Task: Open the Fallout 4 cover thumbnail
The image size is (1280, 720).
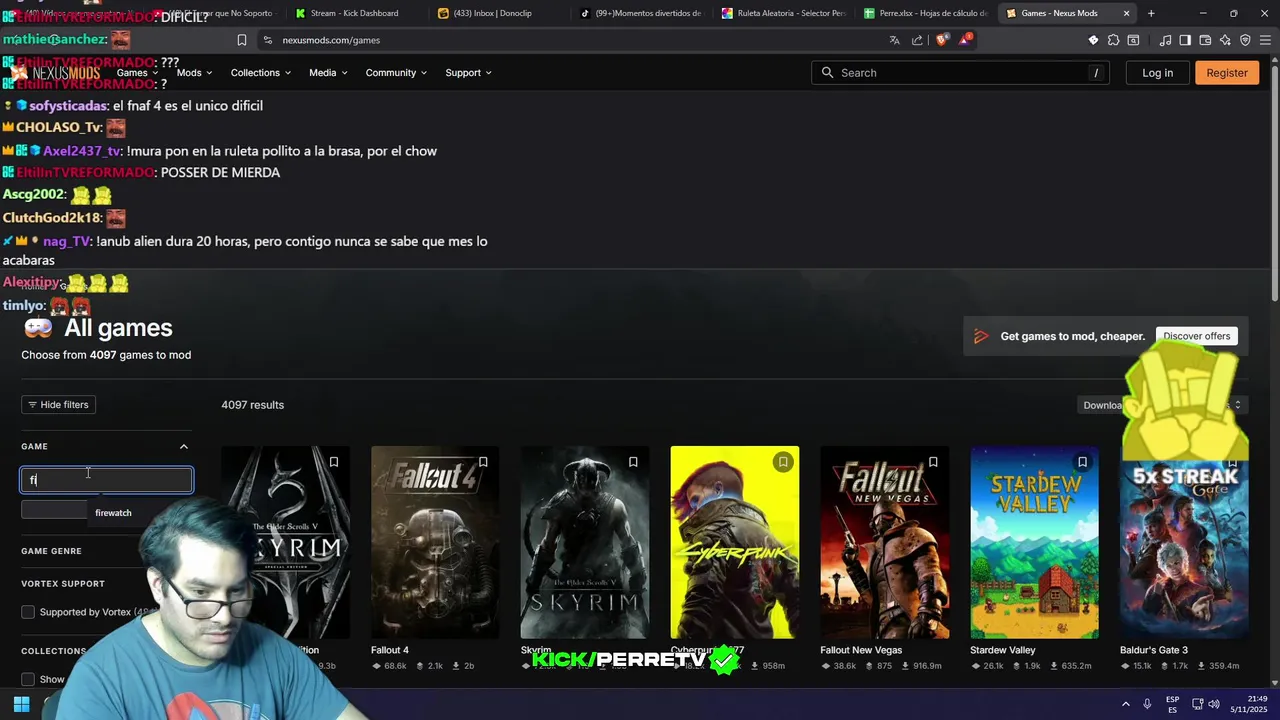Action: 435,542
